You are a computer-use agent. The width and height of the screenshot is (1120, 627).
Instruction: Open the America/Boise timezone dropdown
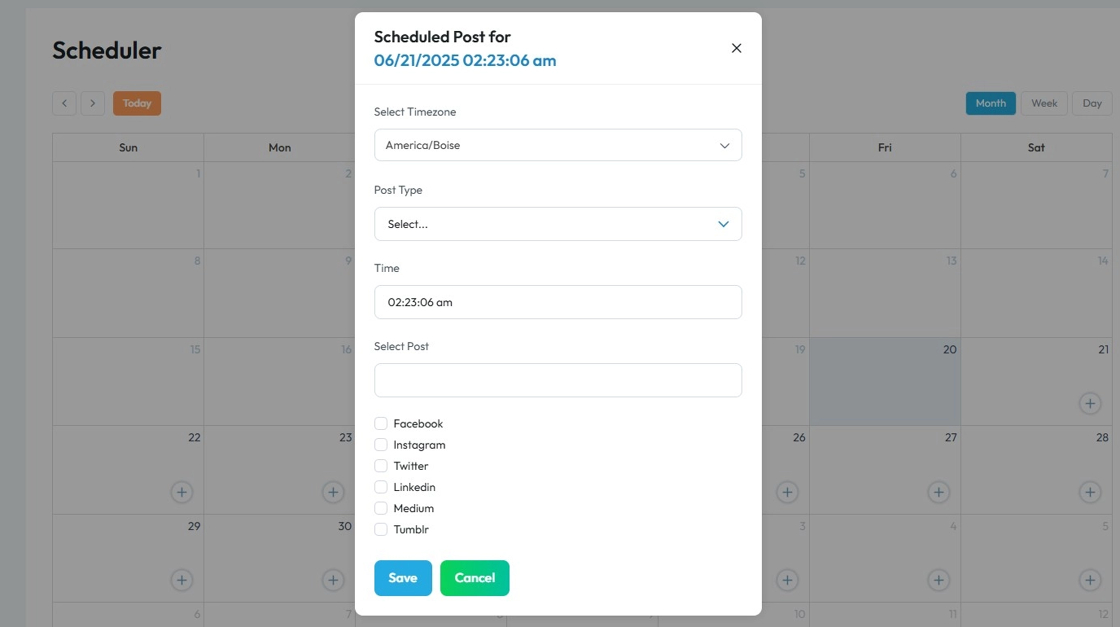[x=558, y=145]
